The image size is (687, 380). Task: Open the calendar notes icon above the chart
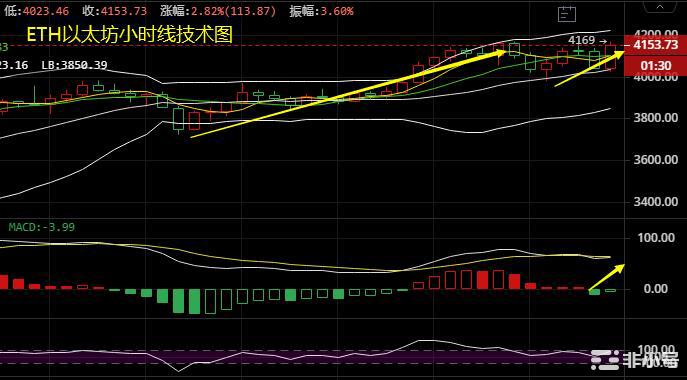click(567, 14)
